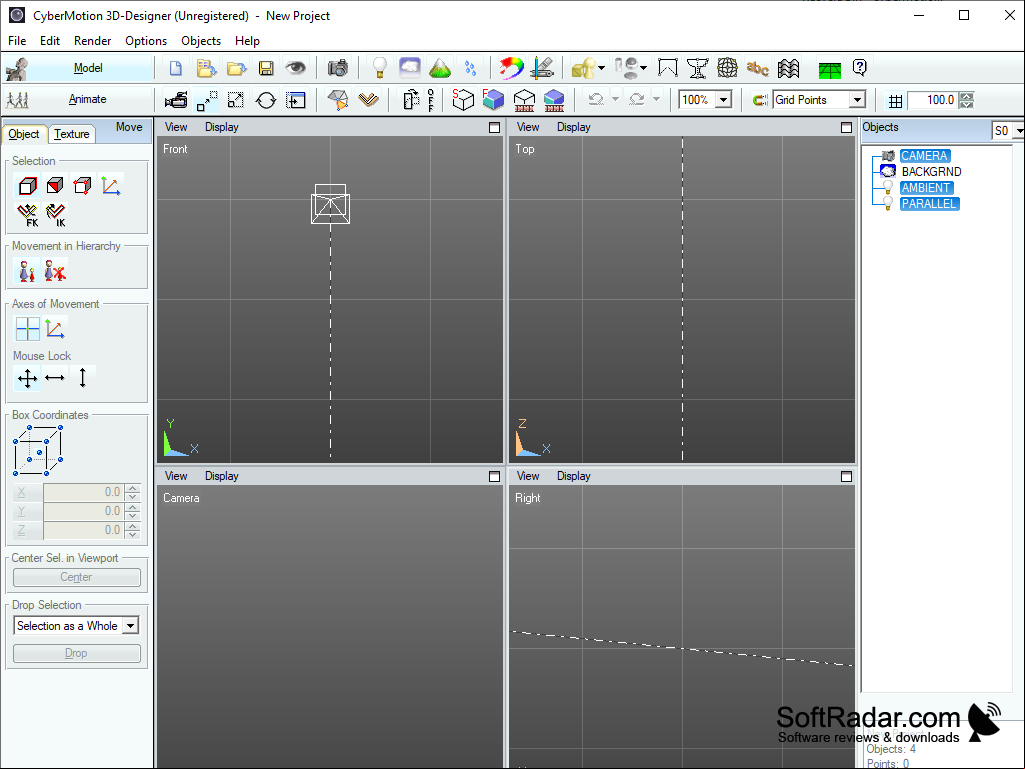This screenshot has width=1025, height=769.
Task: Select the red S wireframe cube icon
Action: point(462,99)
